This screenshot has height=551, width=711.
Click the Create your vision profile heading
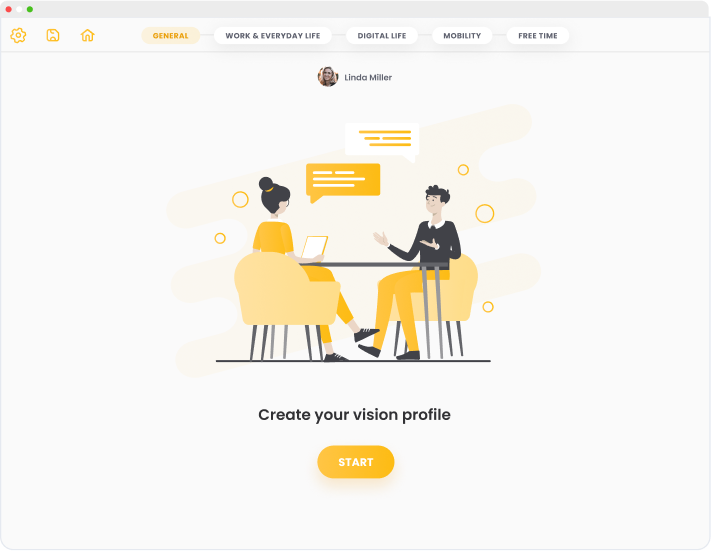(355, 415)
